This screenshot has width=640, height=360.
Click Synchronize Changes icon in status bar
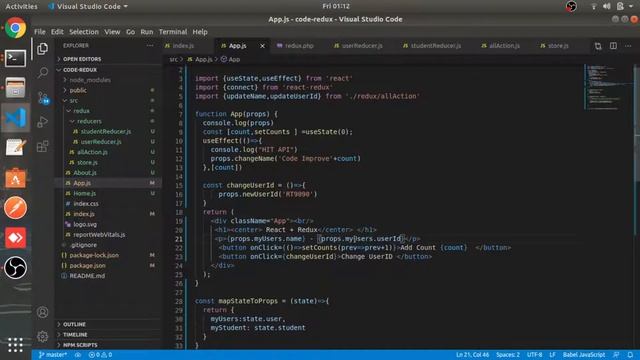(x=78, y=355)
